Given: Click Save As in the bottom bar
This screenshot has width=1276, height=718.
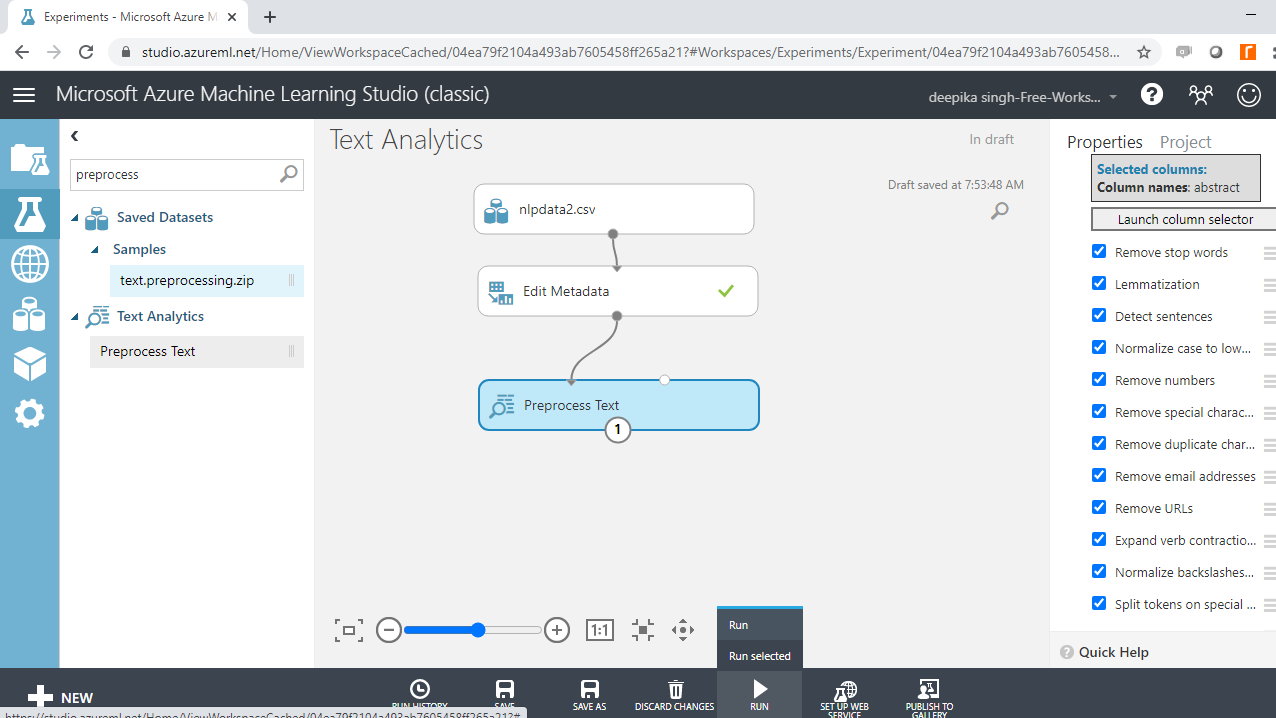Looking at the screenshot, I should tap(590, 695).
